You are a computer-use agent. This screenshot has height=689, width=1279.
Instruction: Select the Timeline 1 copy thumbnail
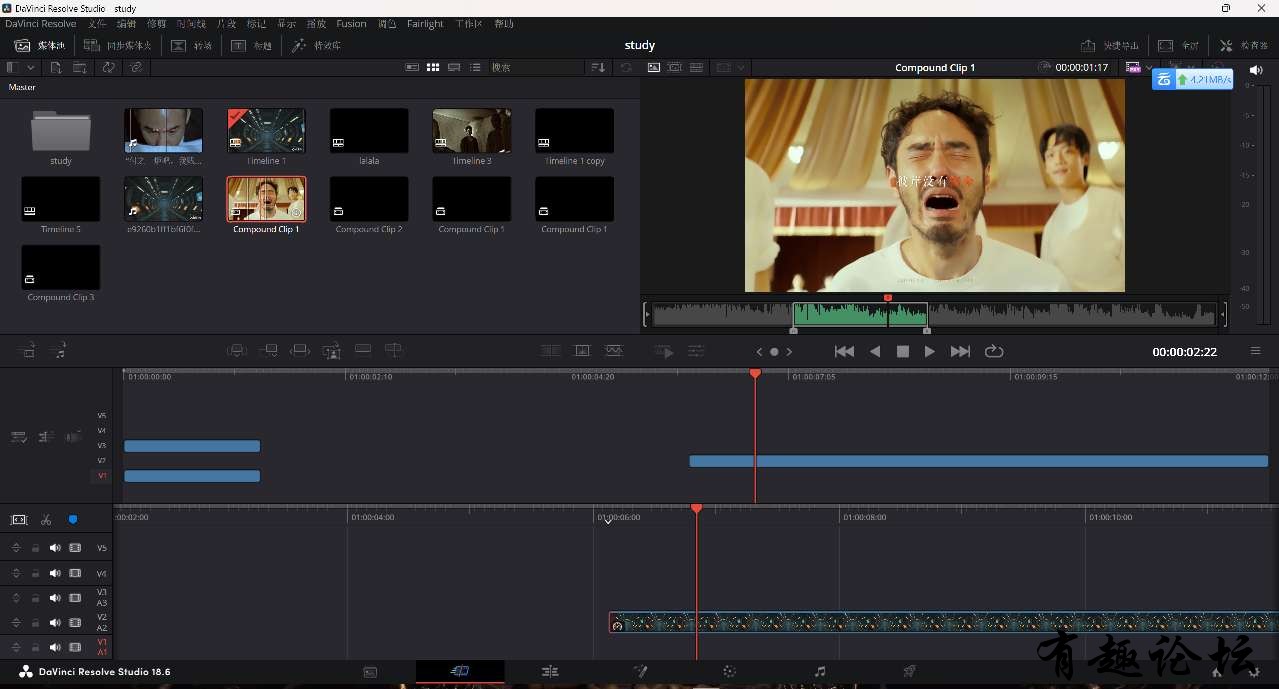tap(574, 131)
